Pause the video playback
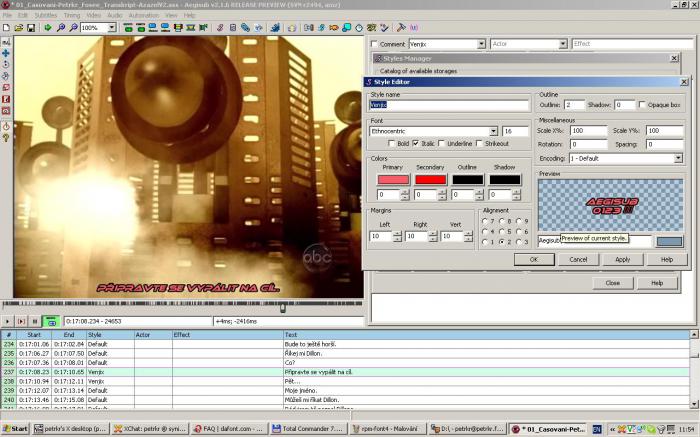 tap(35, 321)
